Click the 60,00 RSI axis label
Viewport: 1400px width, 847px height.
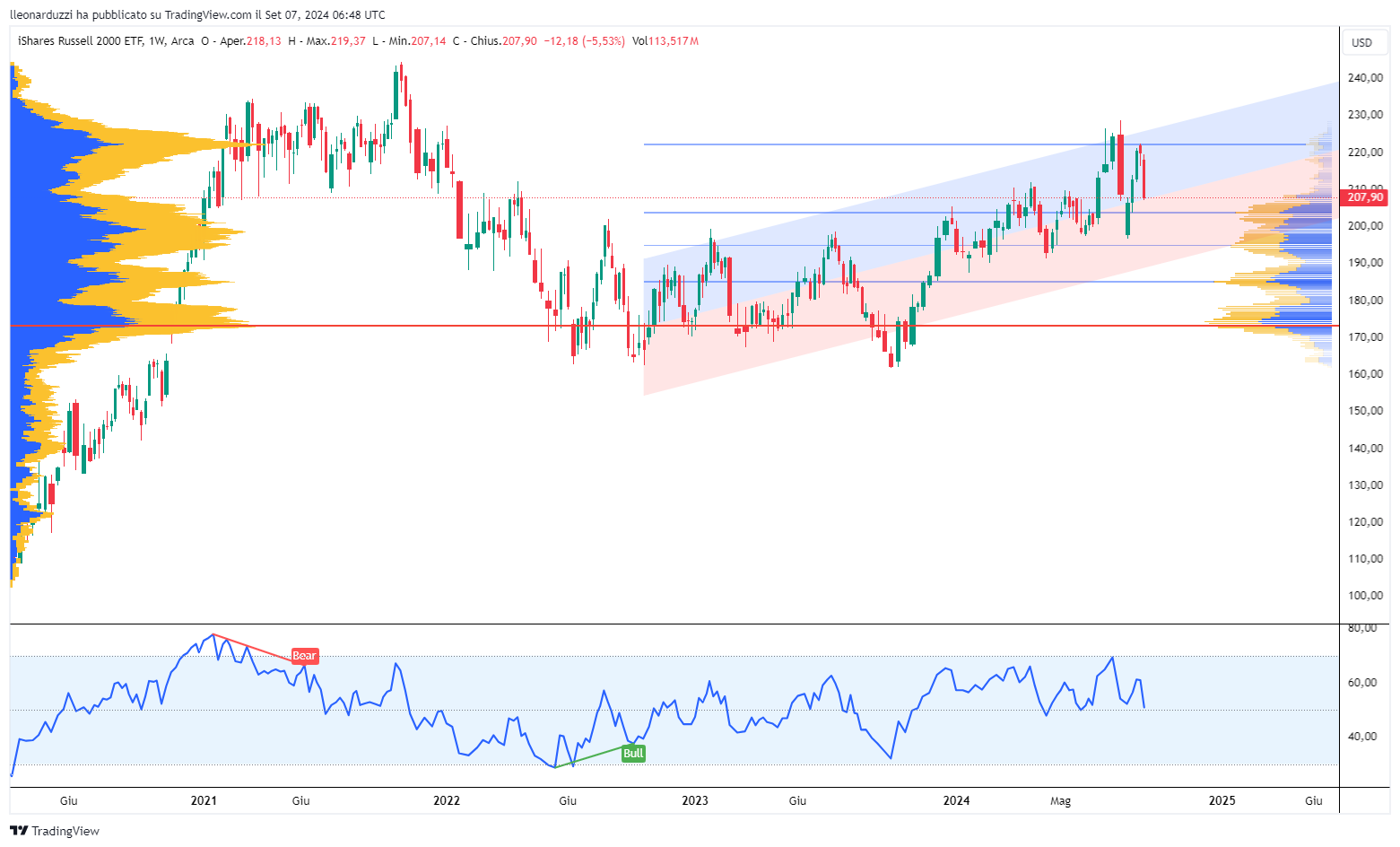pyautogui.click(x=1362, y=683)
